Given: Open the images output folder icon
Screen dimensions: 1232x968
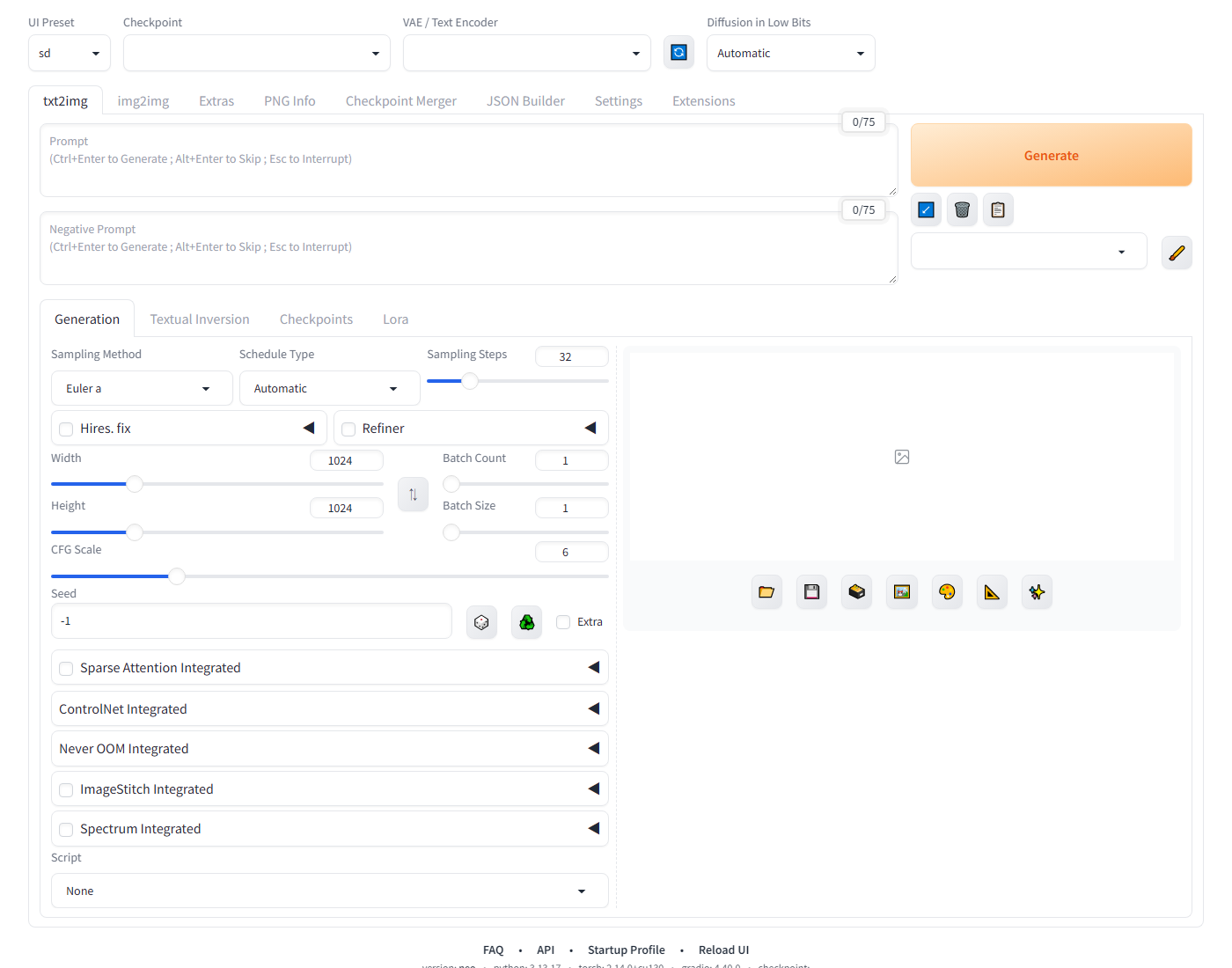Looking at the screenshot, I should (x=766, y=592).
